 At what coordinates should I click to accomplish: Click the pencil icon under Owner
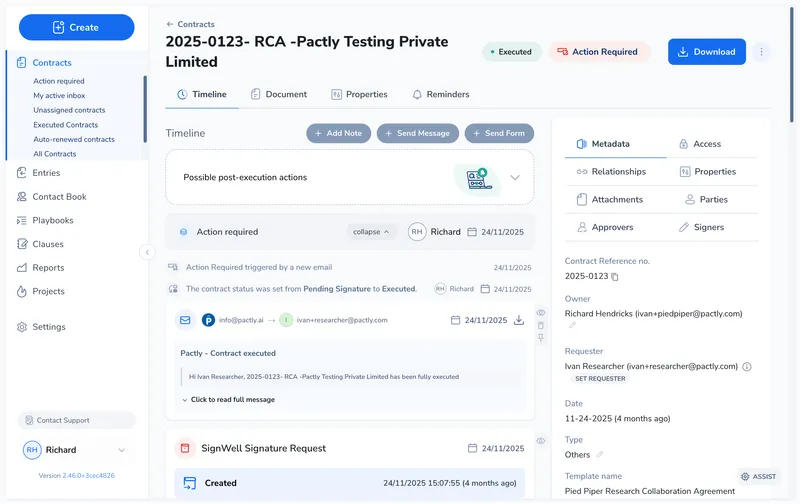tap(572, 325)
